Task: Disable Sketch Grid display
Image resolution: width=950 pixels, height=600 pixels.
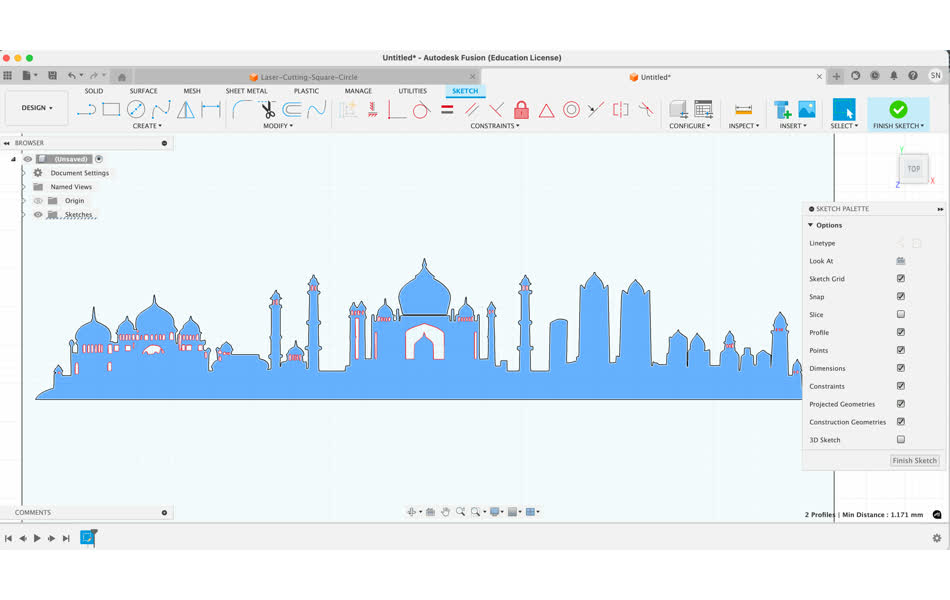Action: pos(901,278)
